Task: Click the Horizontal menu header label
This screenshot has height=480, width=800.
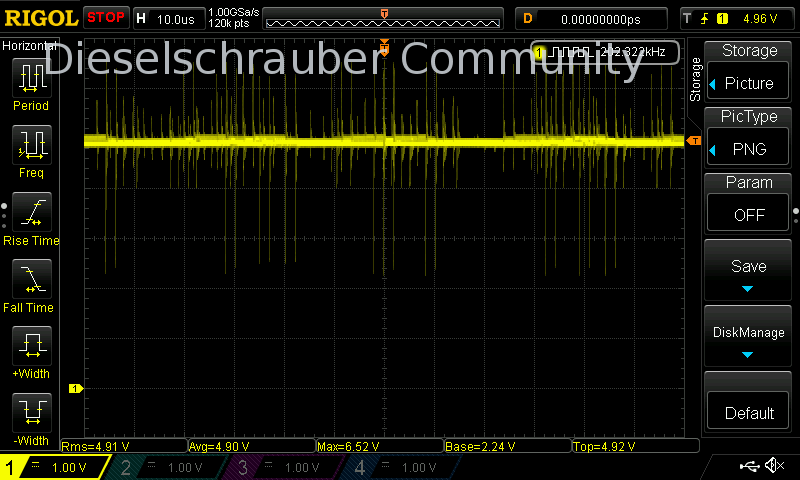Action: (x=30, y=46)
